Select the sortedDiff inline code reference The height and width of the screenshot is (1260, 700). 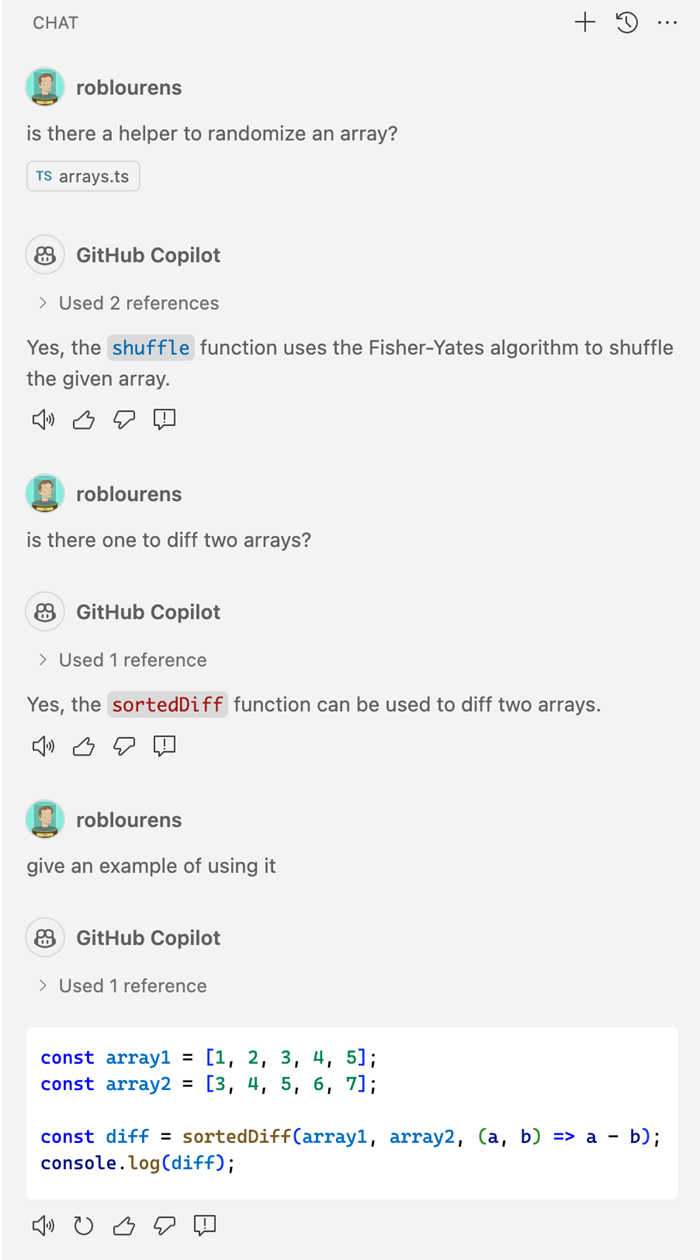click(167, 705)
